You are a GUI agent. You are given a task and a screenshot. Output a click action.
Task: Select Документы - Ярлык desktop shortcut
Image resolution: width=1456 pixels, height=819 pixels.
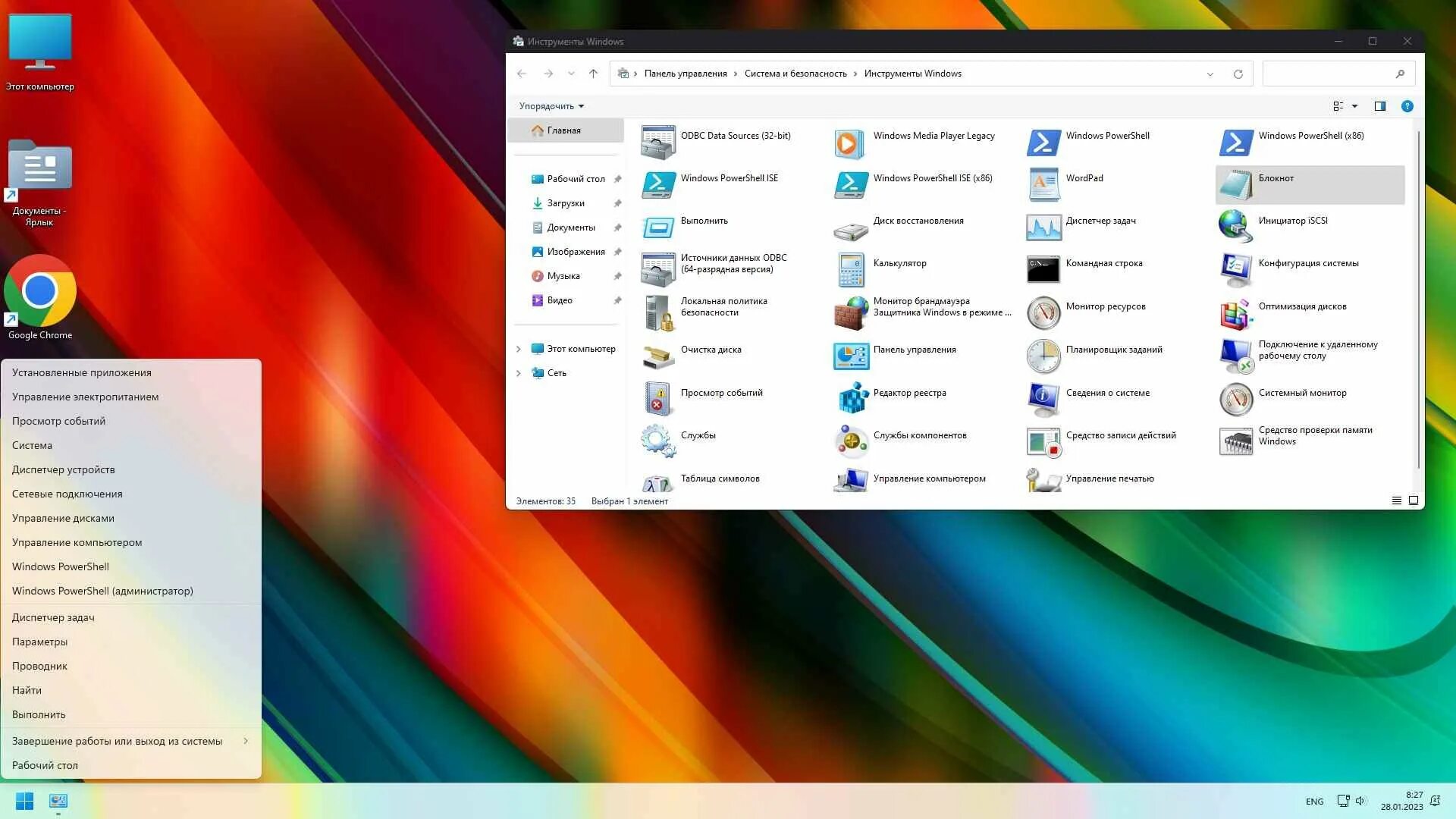click(x=39, y=184)
